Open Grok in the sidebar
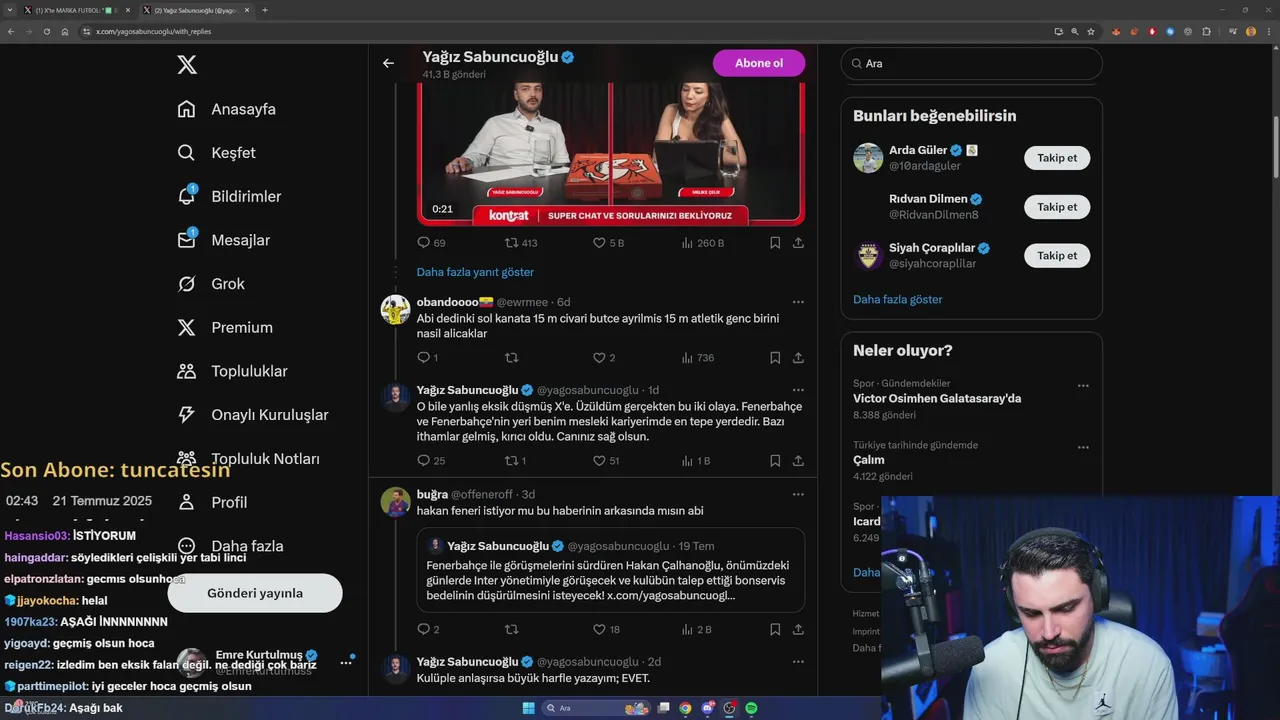This screenshot has height=720, width=1280. pyautogui.click(x=210, y=284)
